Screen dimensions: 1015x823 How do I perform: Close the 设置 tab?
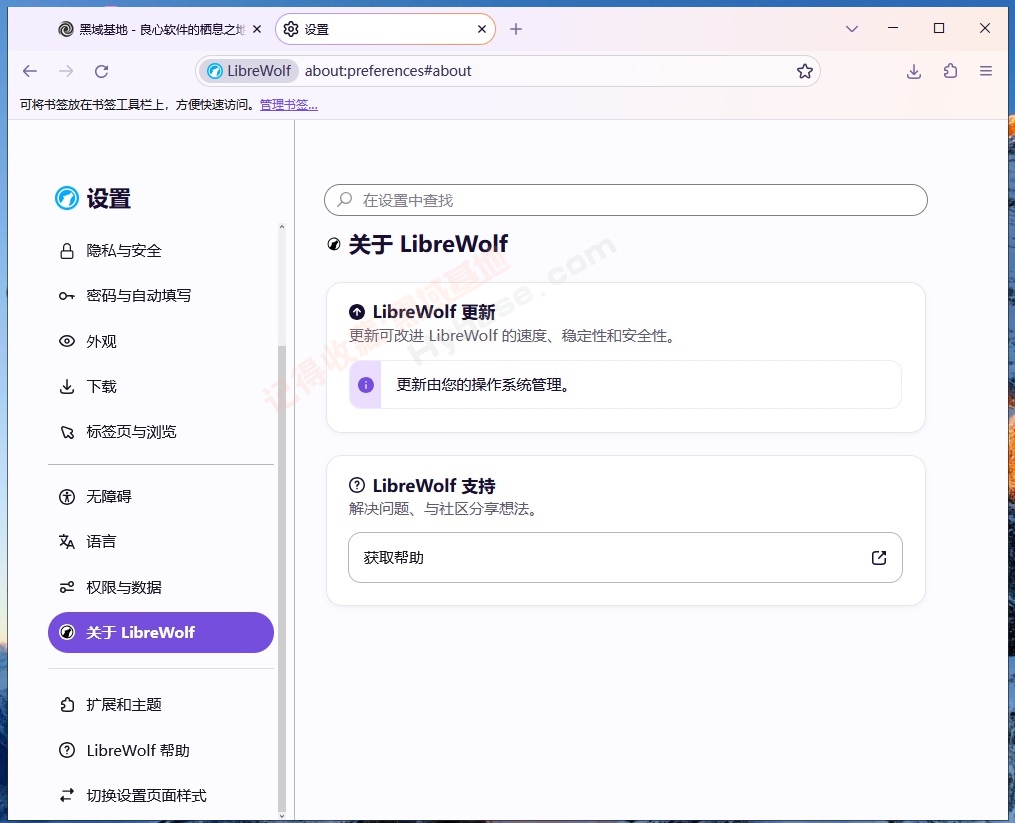[482, 29]
